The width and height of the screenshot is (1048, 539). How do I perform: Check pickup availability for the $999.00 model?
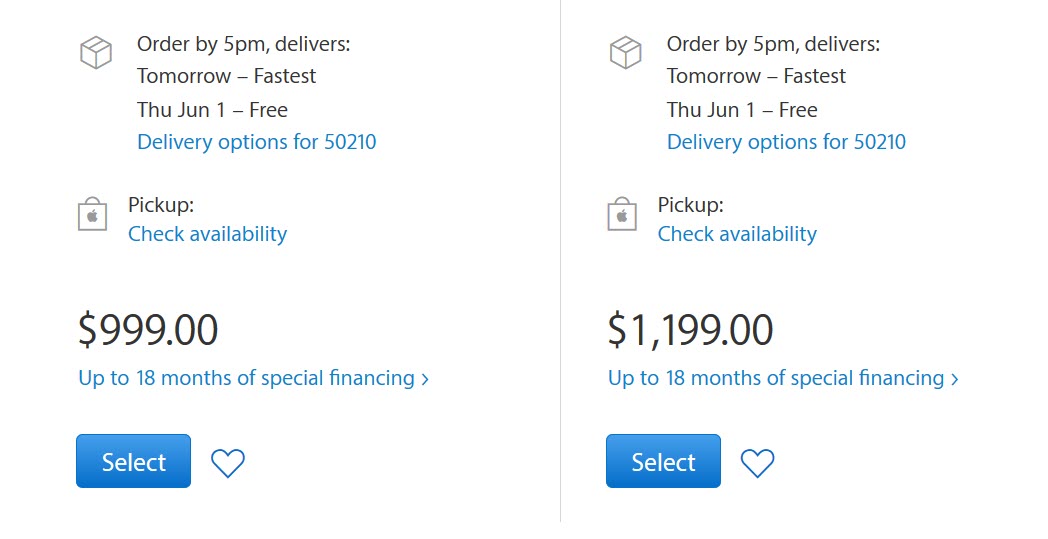[207, 234]
